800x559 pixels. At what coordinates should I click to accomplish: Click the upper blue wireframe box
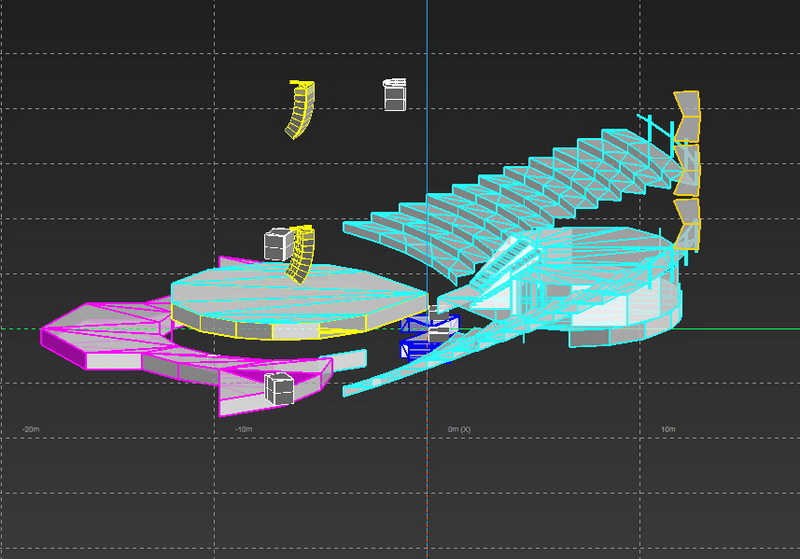click(430, 325)
